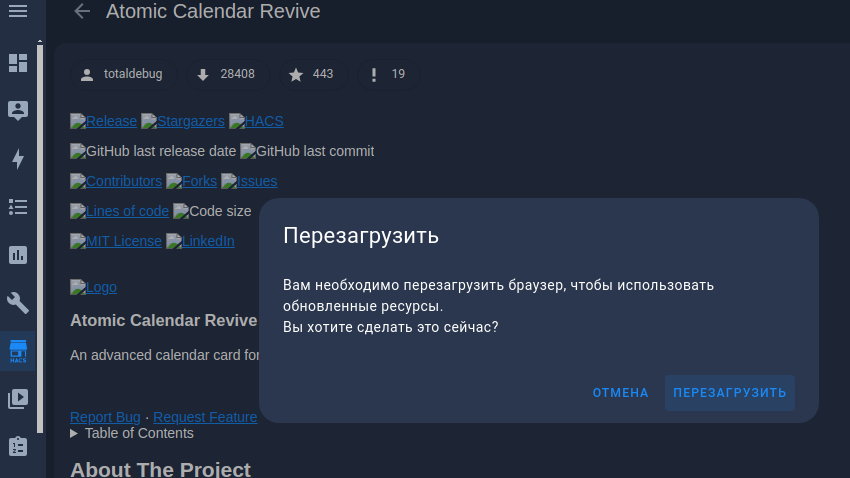Open the MIT License link
This screenshot has height=478, width=850.
[116, 241]
